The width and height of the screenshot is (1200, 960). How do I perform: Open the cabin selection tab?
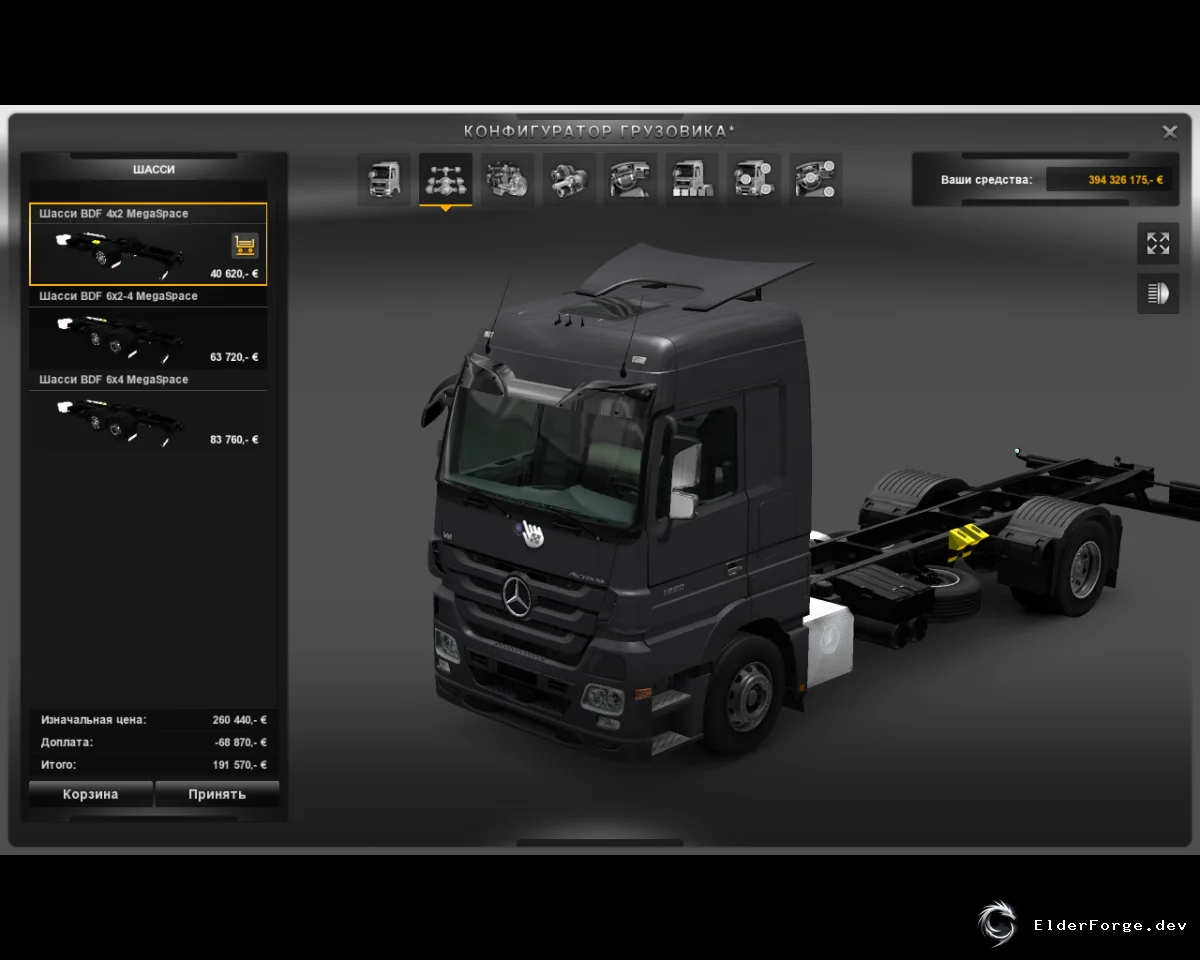click(x=384, y=180)
